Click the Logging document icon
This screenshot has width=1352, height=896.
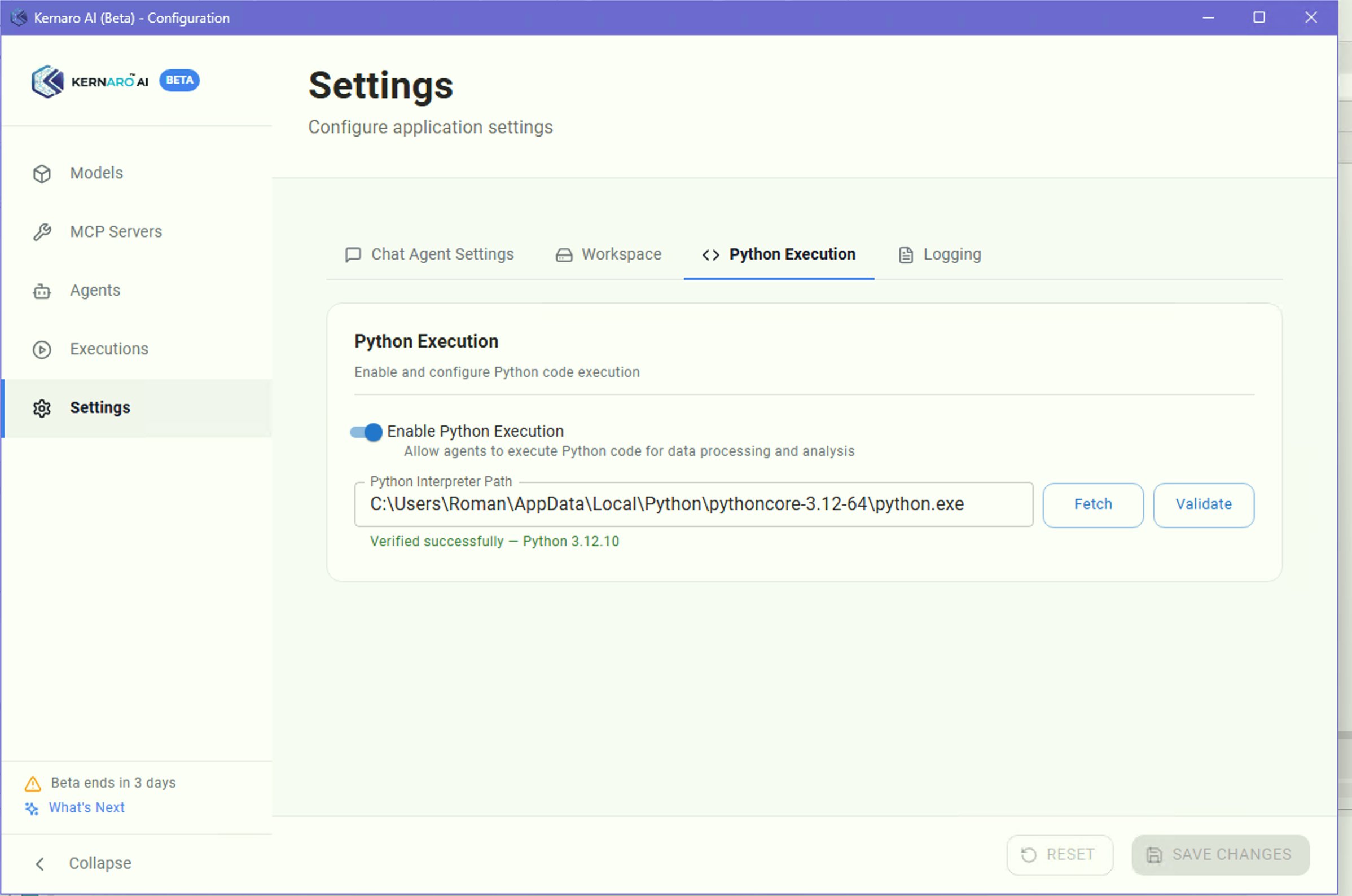[x=906, y=255]
